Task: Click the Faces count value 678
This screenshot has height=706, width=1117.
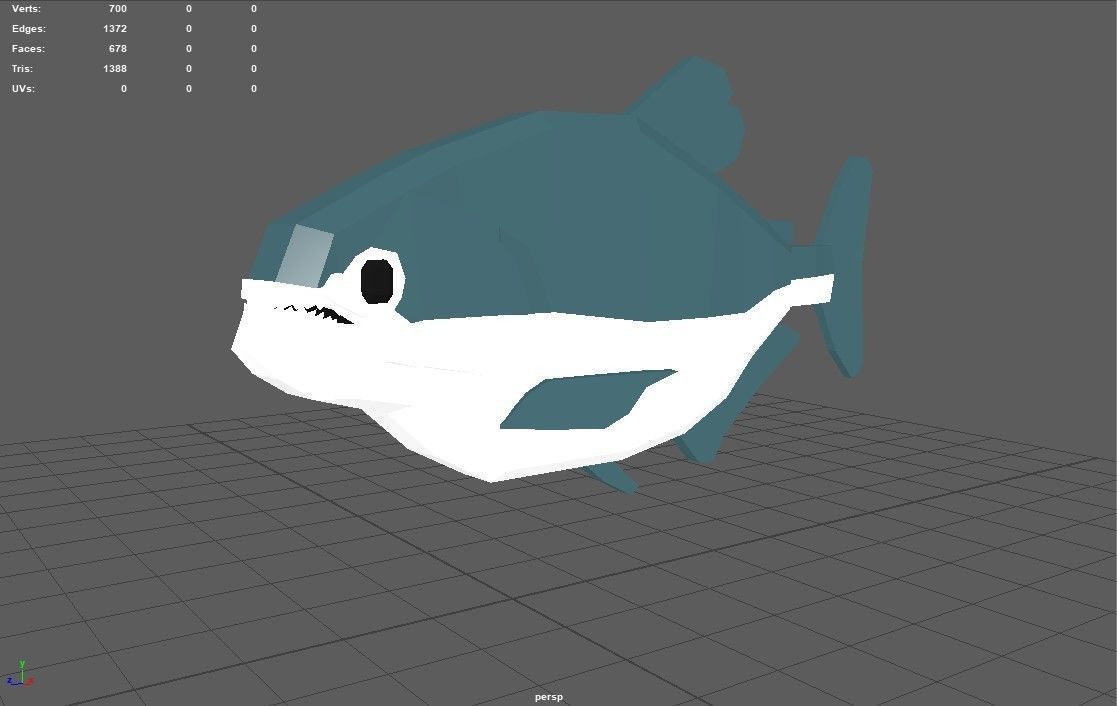Action: click(x=118, y=48)
